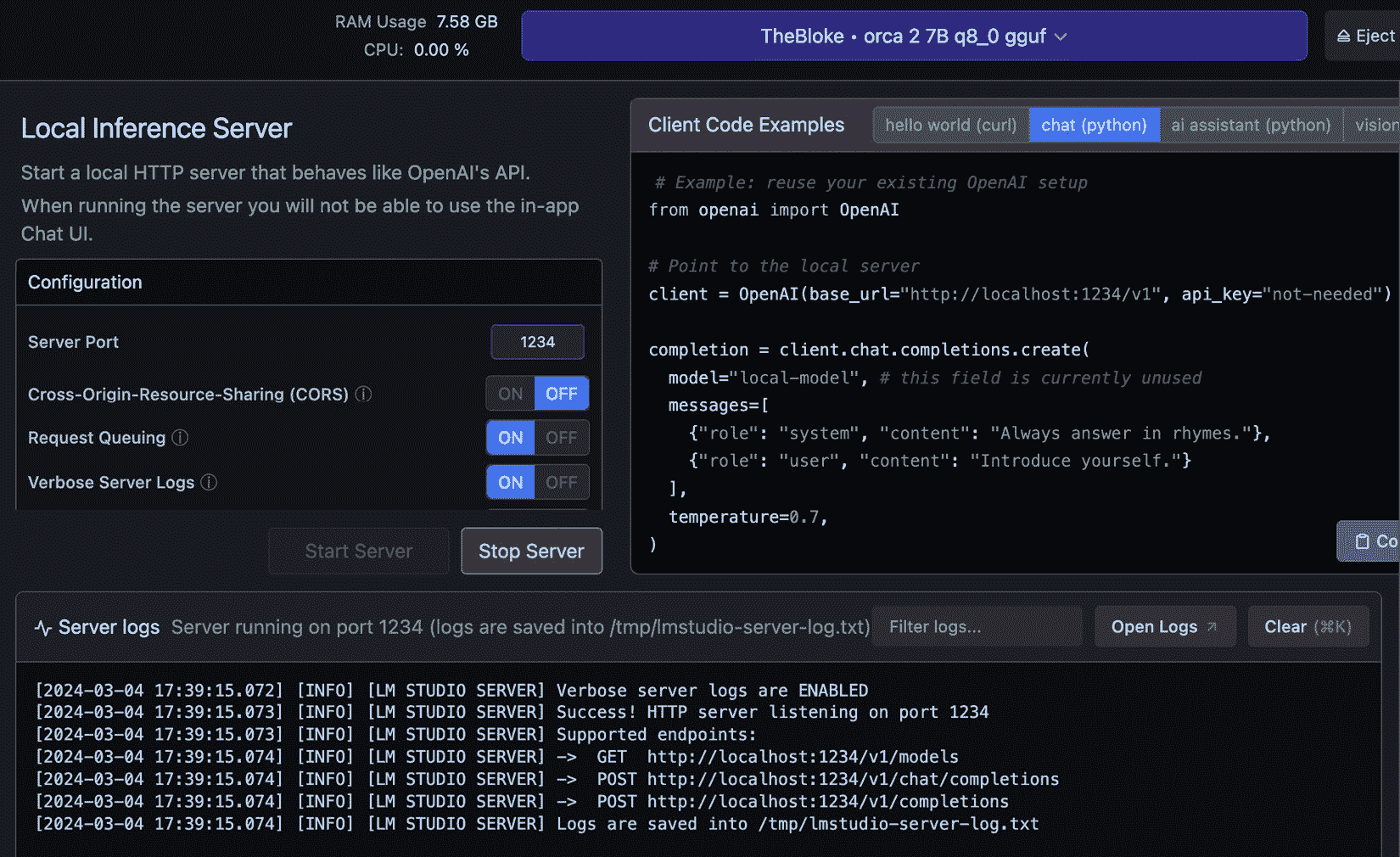The width and height of the screenshot is (1400, 857).
Task: Click the Client Code Examples title
Action: click(x=746, y=125)
